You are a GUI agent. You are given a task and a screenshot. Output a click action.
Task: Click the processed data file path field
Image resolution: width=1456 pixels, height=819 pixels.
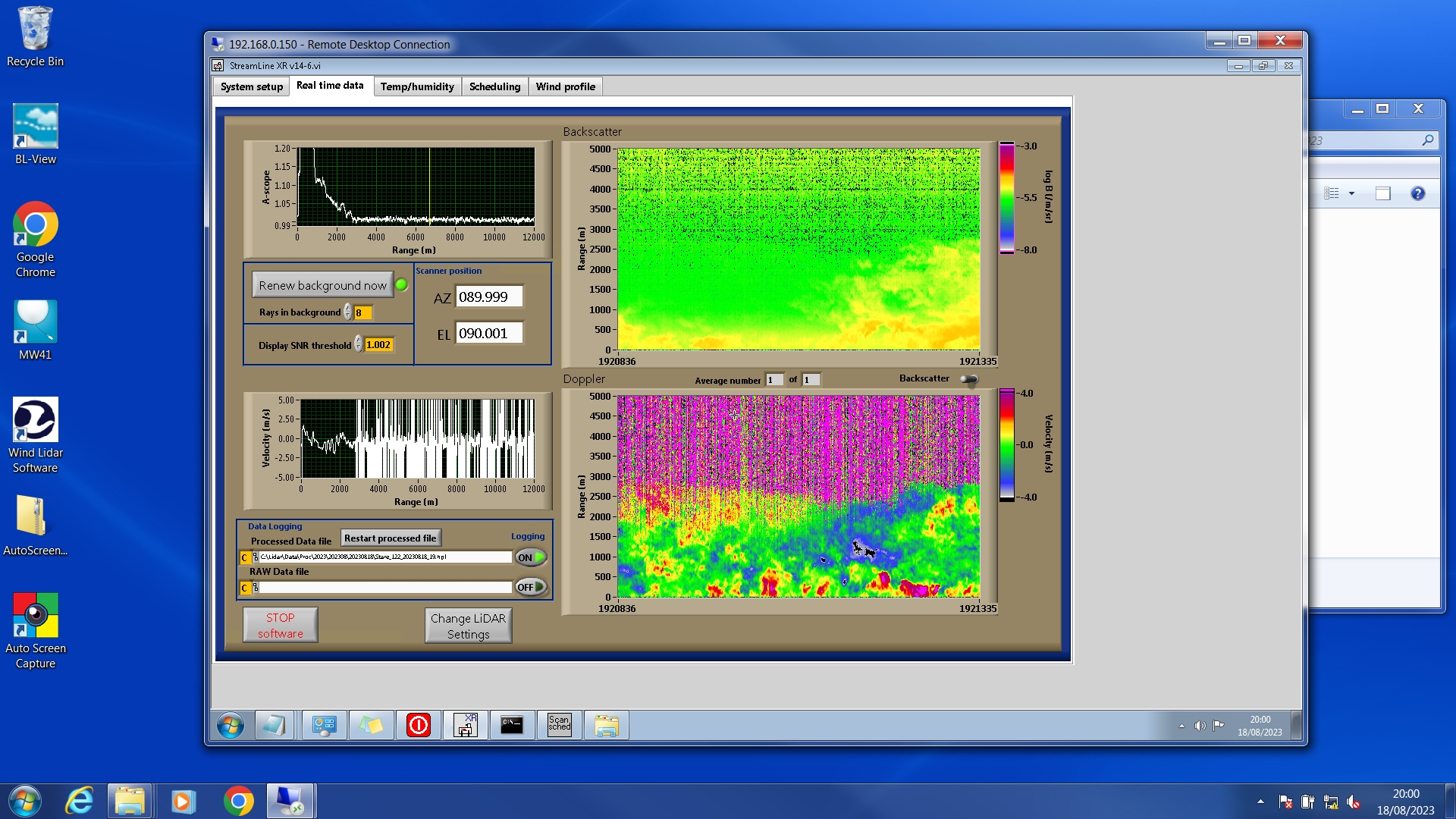(385, 557)
